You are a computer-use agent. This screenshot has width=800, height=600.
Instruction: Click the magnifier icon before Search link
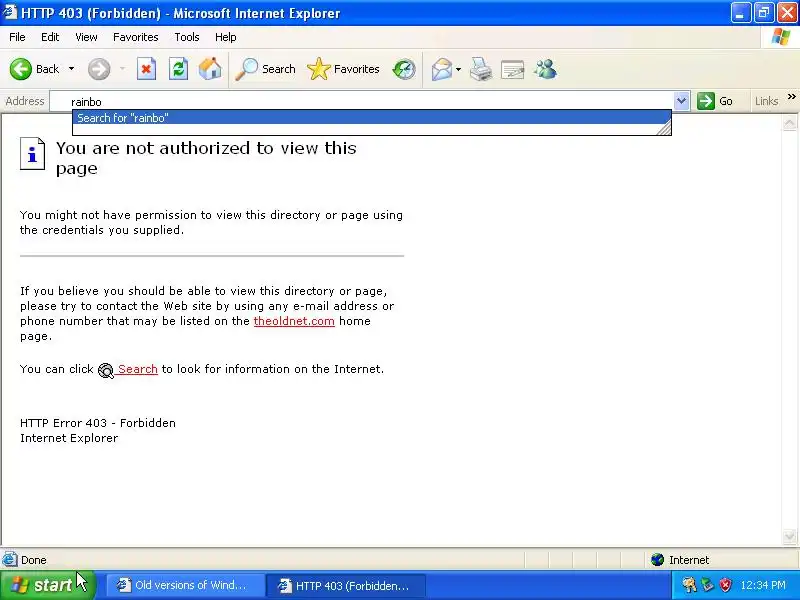(x=106, y=370)
